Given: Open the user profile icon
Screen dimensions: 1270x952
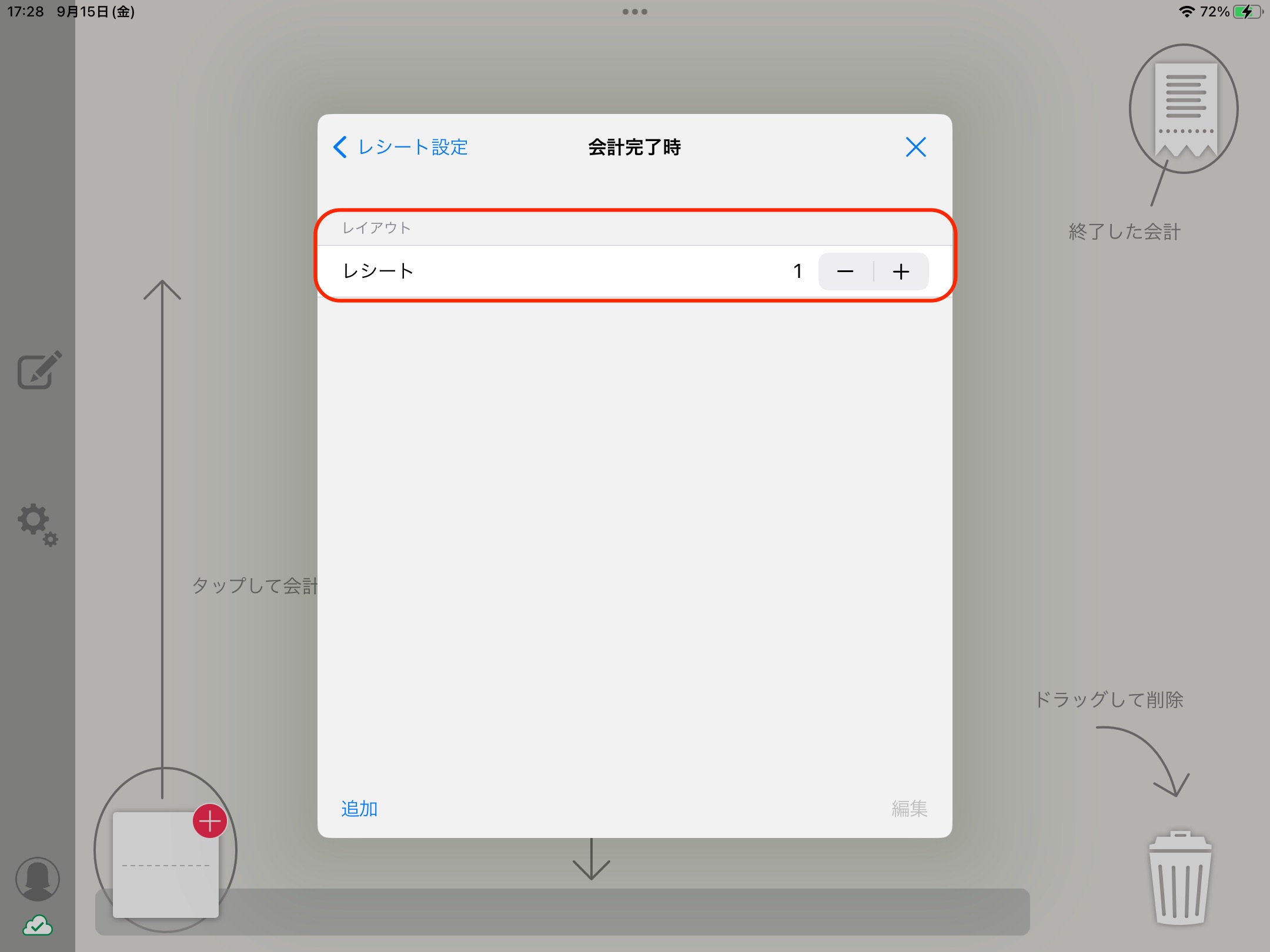Looking at the screenshot, I should (x=38, y=879).
